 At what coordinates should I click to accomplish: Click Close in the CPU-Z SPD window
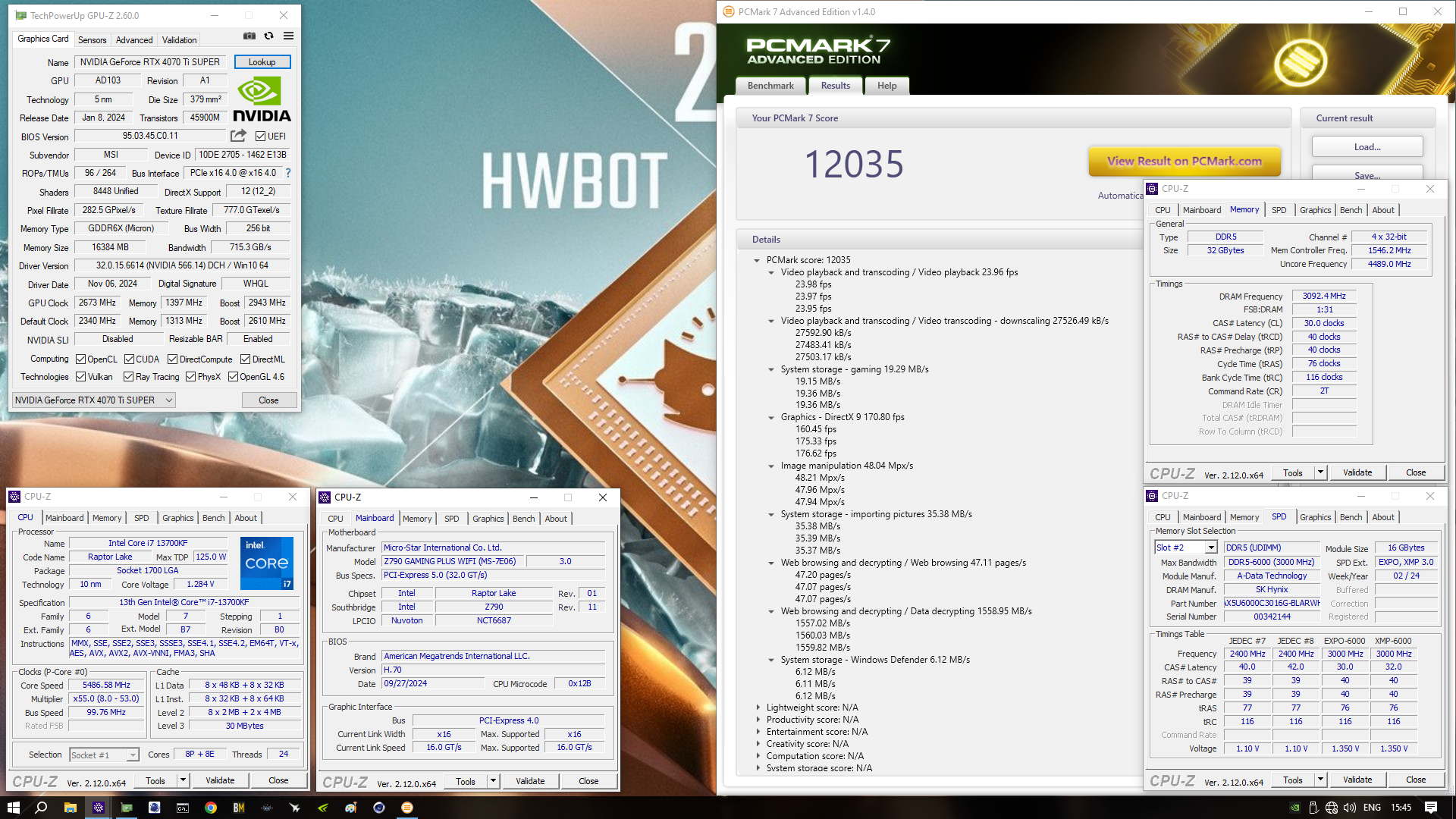[1415, 780]
